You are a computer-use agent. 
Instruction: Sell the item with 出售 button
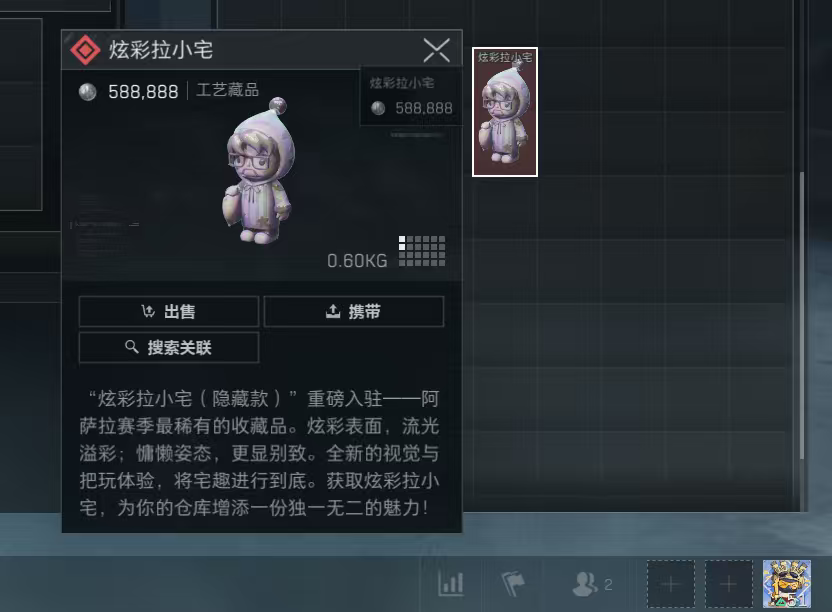pyautogui.click(x=169, y=312)
